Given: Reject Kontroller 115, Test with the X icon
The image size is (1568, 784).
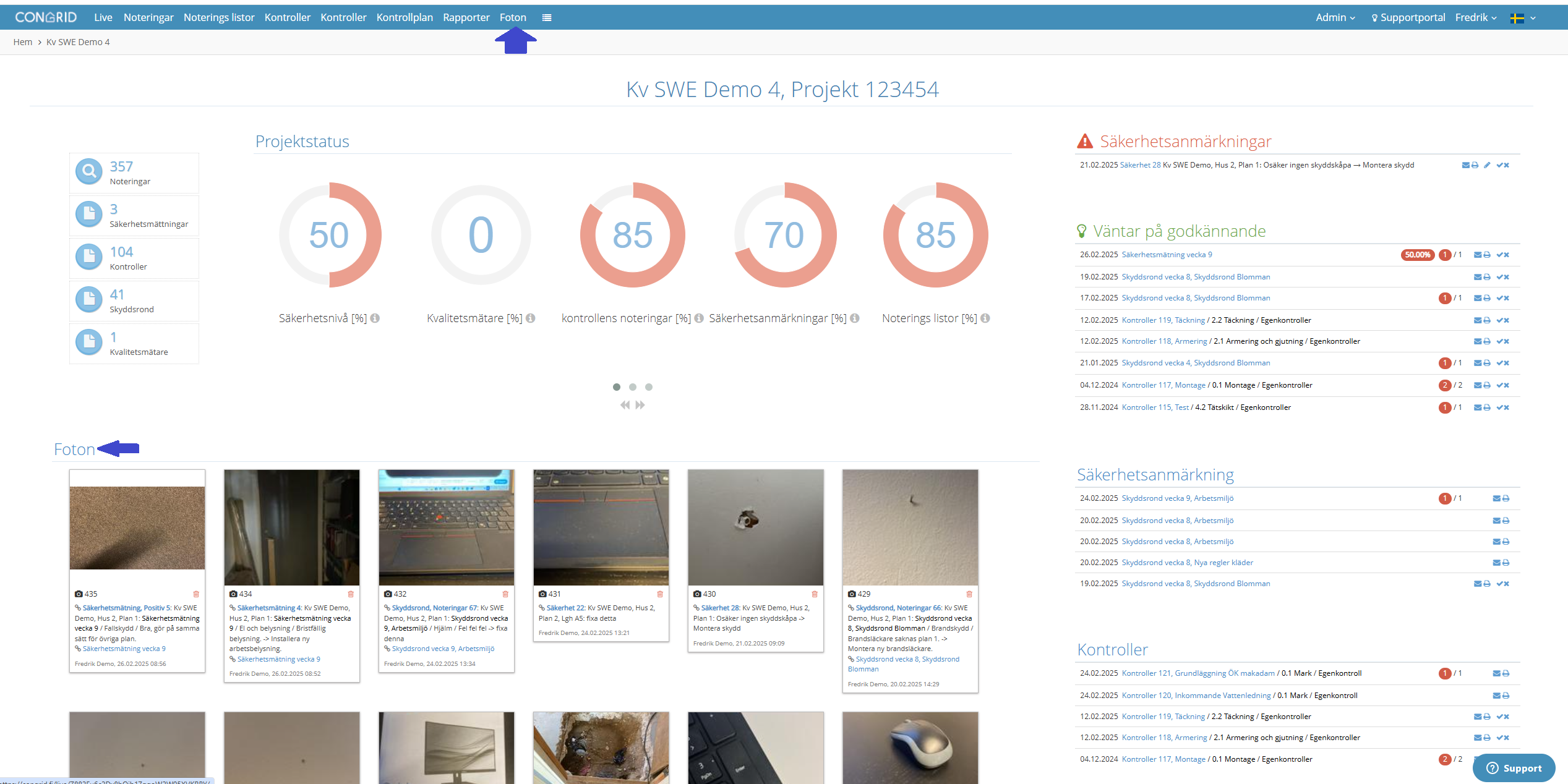Looking at the screenshot, I should point(1507,407).
